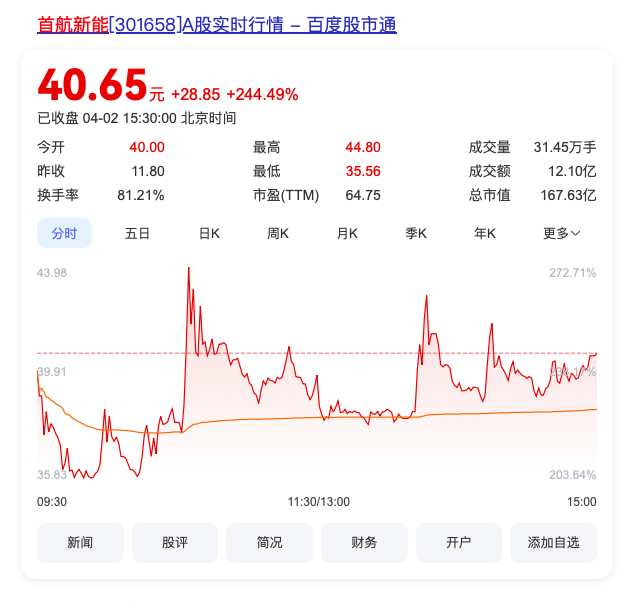This screenshot has width=640, height=601.
Task: Click the intraday peak on the price chart
Action: click(189, 268)
